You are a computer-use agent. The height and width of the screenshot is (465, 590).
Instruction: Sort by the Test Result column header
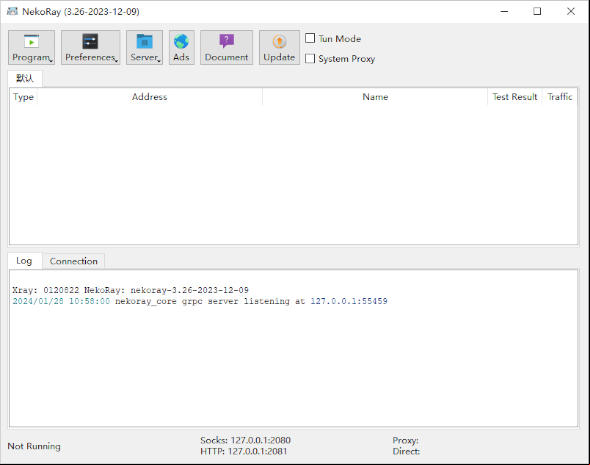click(x=515, y=97)
